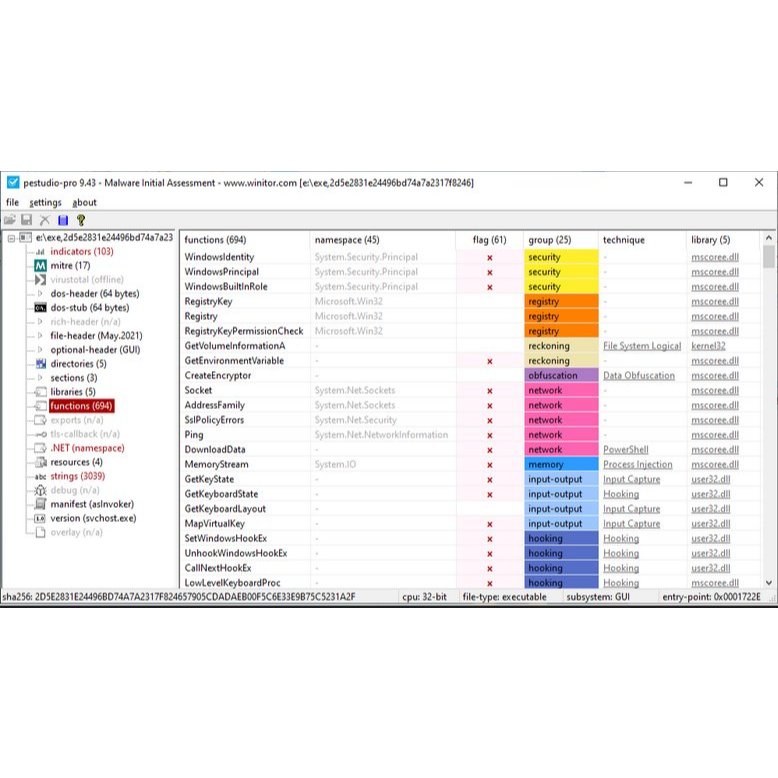Click the help question mark toolbar icon

coord(81,220)
